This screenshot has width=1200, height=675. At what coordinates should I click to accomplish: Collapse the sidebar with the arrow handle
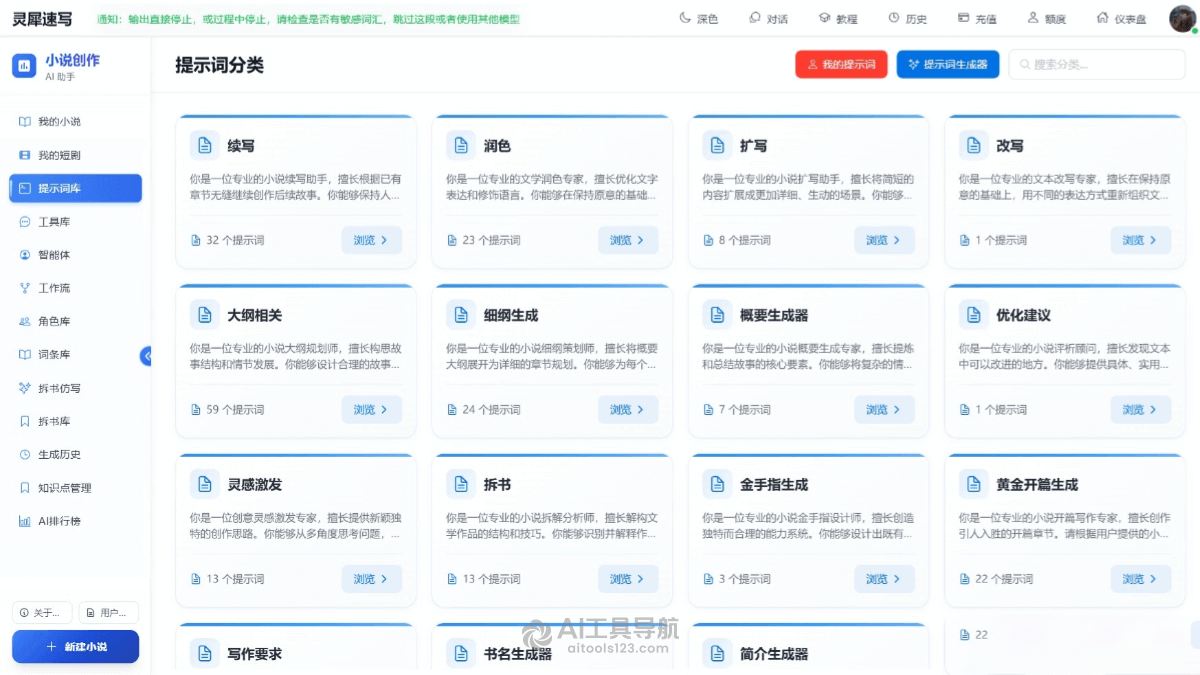146,355
